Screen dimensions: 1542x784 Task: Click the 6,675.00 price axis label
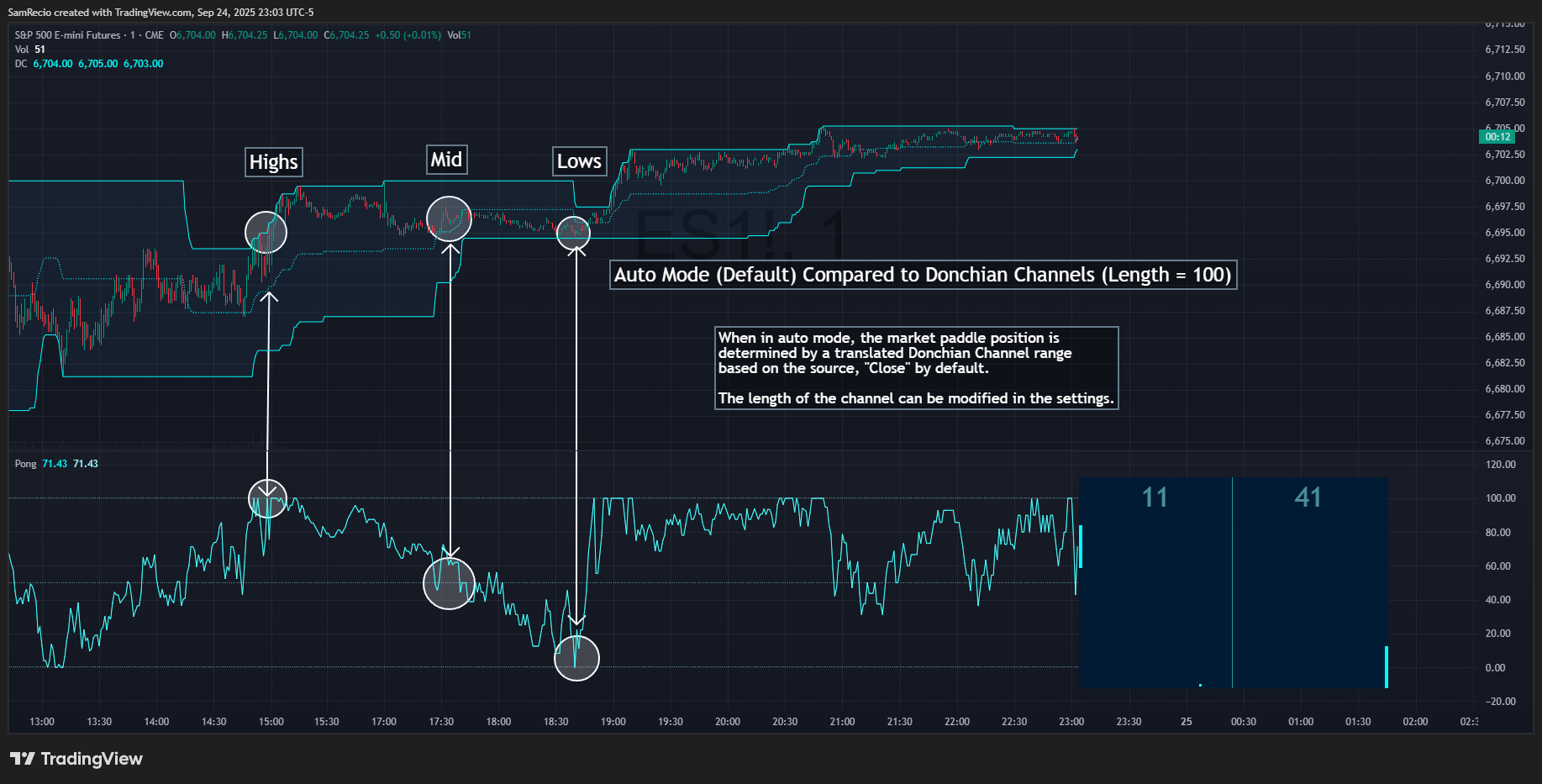pyautogui.click(x=1505, y=441)
